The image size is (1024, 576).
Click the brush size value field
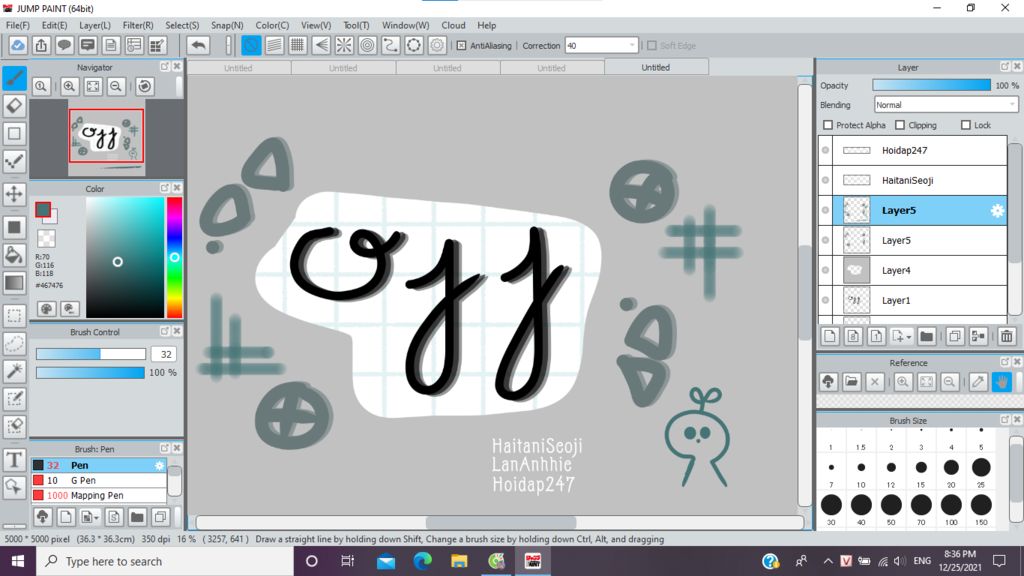pyautogui.click(x=165, y=354)
